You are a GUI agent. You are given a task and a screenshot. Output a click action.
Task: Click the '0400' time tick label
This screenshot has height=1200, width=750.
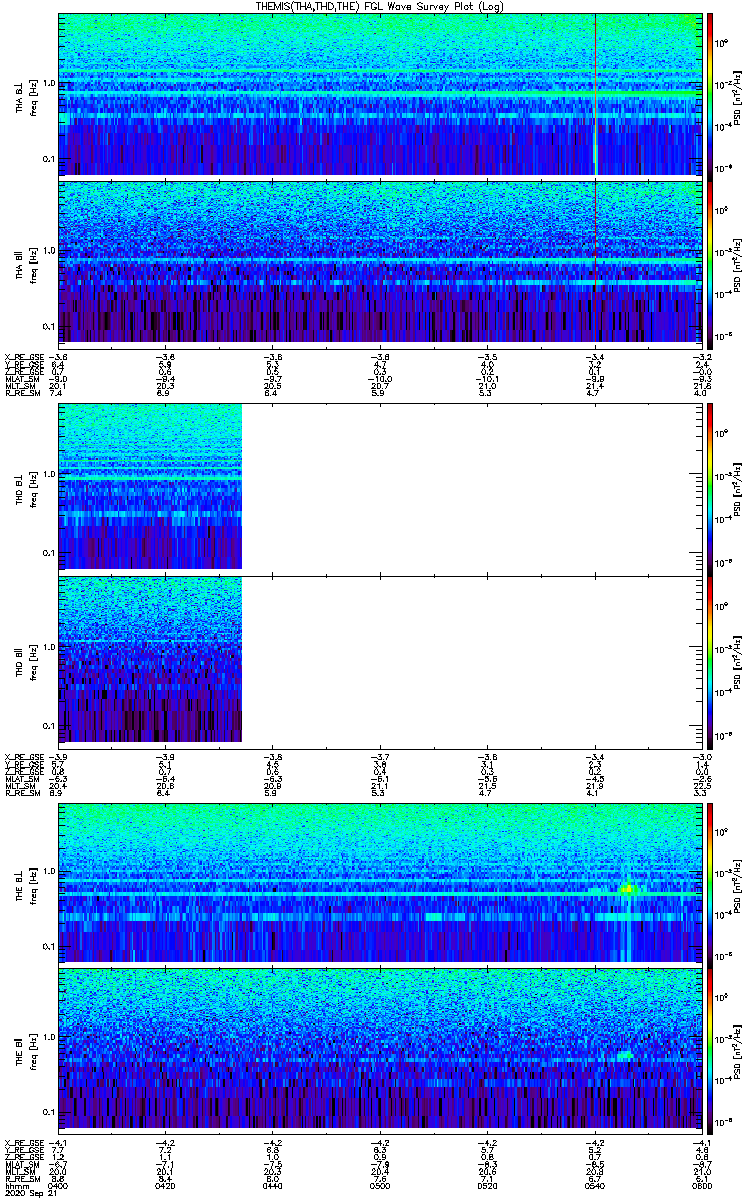click(x=60, y=1185)
